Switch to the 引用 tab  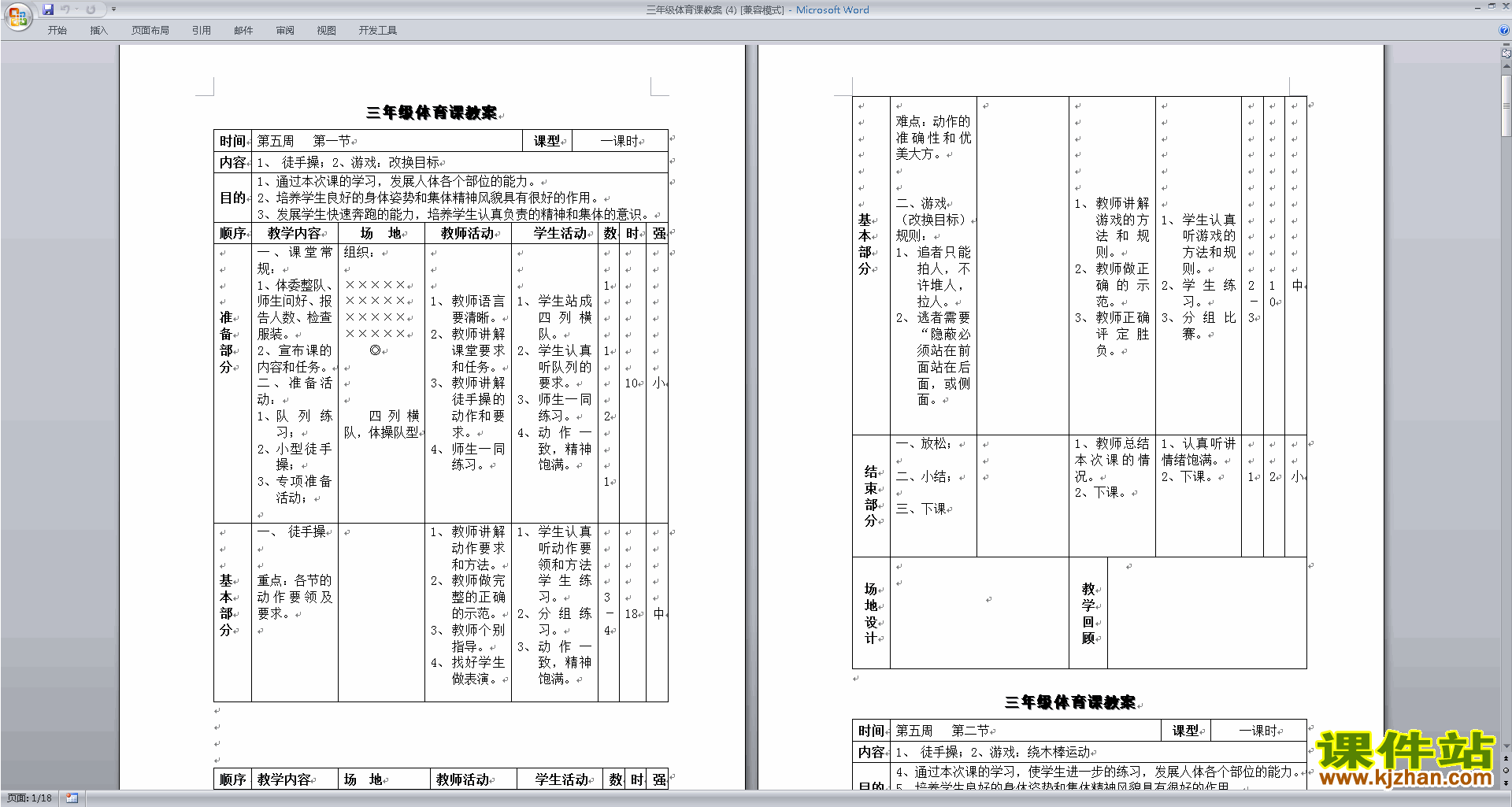coord(202,31)
